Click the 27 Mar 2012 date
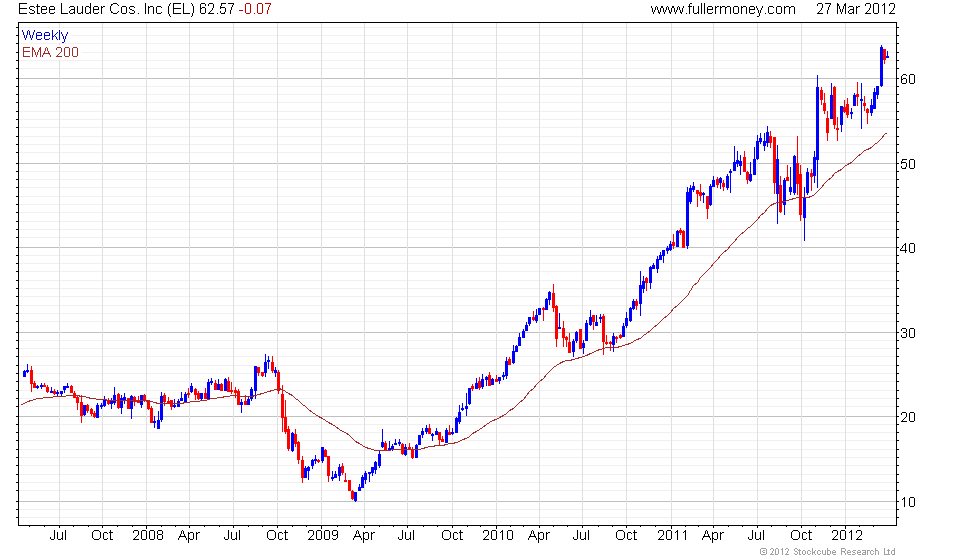This screenshot has height=560, width=980. coord(856,9)
